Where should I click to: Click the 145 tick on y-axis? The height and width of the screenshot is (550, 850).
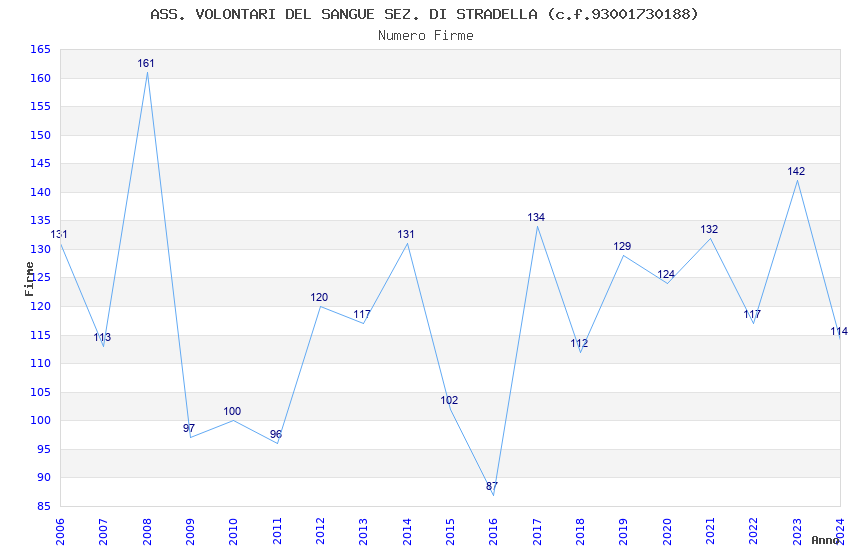(40, 163)
